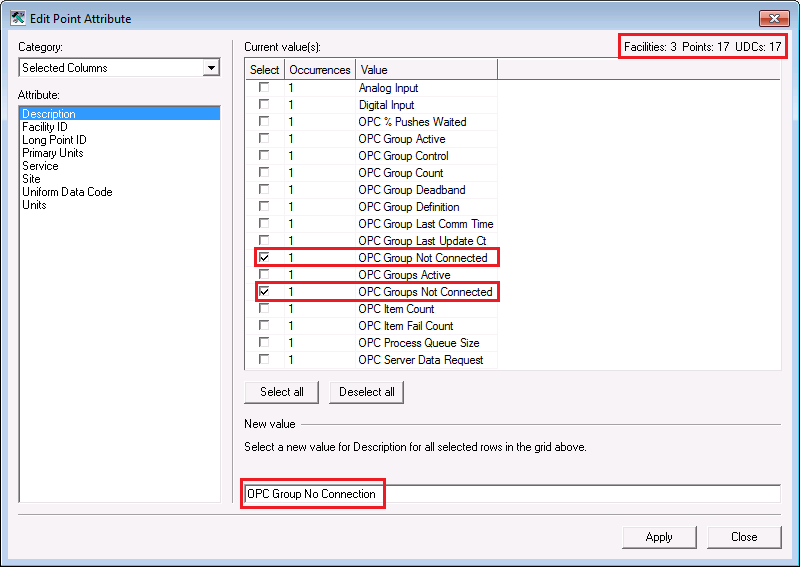Click the Close button at bottom

[744, 537]
